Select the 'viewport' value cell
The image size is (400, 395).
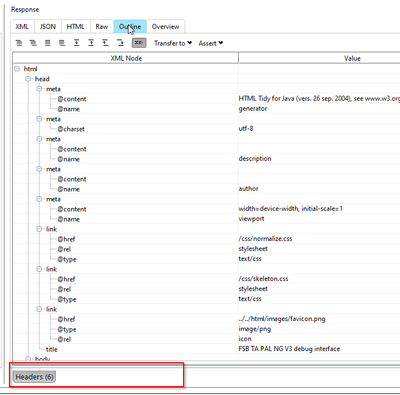251,219
